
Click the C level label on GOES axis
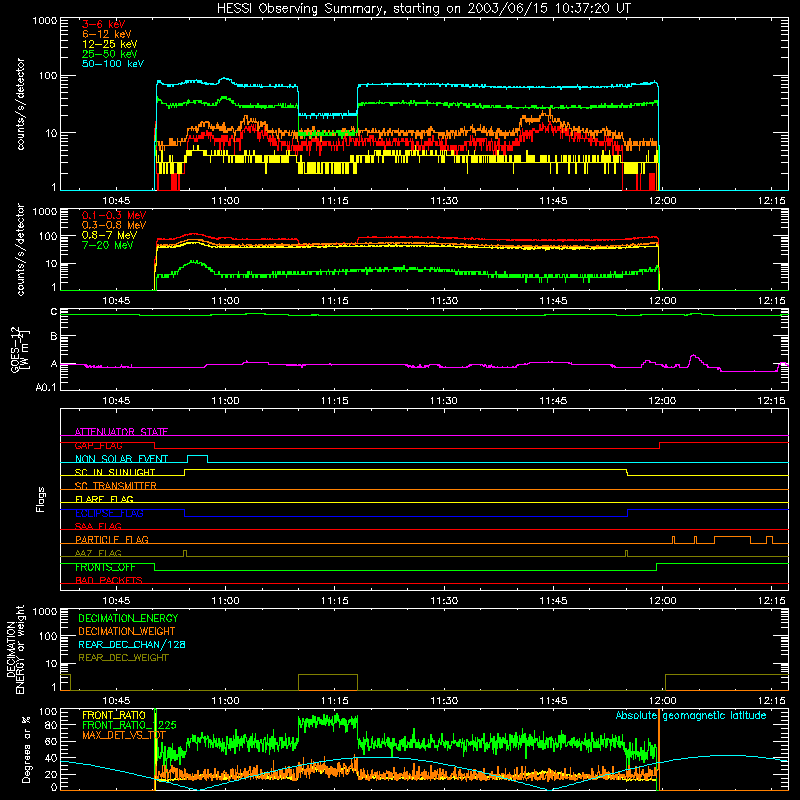pyautogui.click(x=54, y=312)
